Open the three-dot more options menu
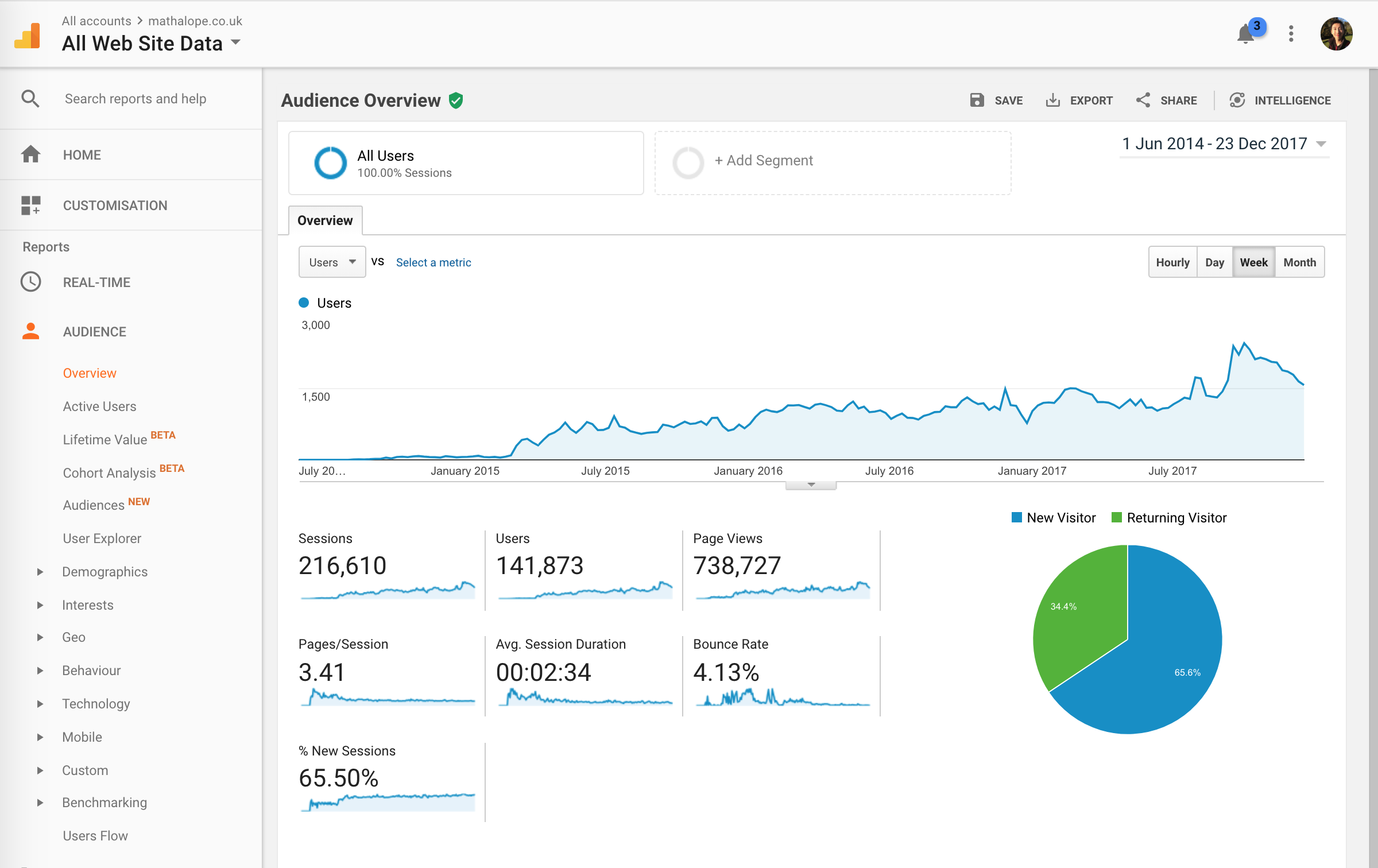 [x=1291, y=34]
